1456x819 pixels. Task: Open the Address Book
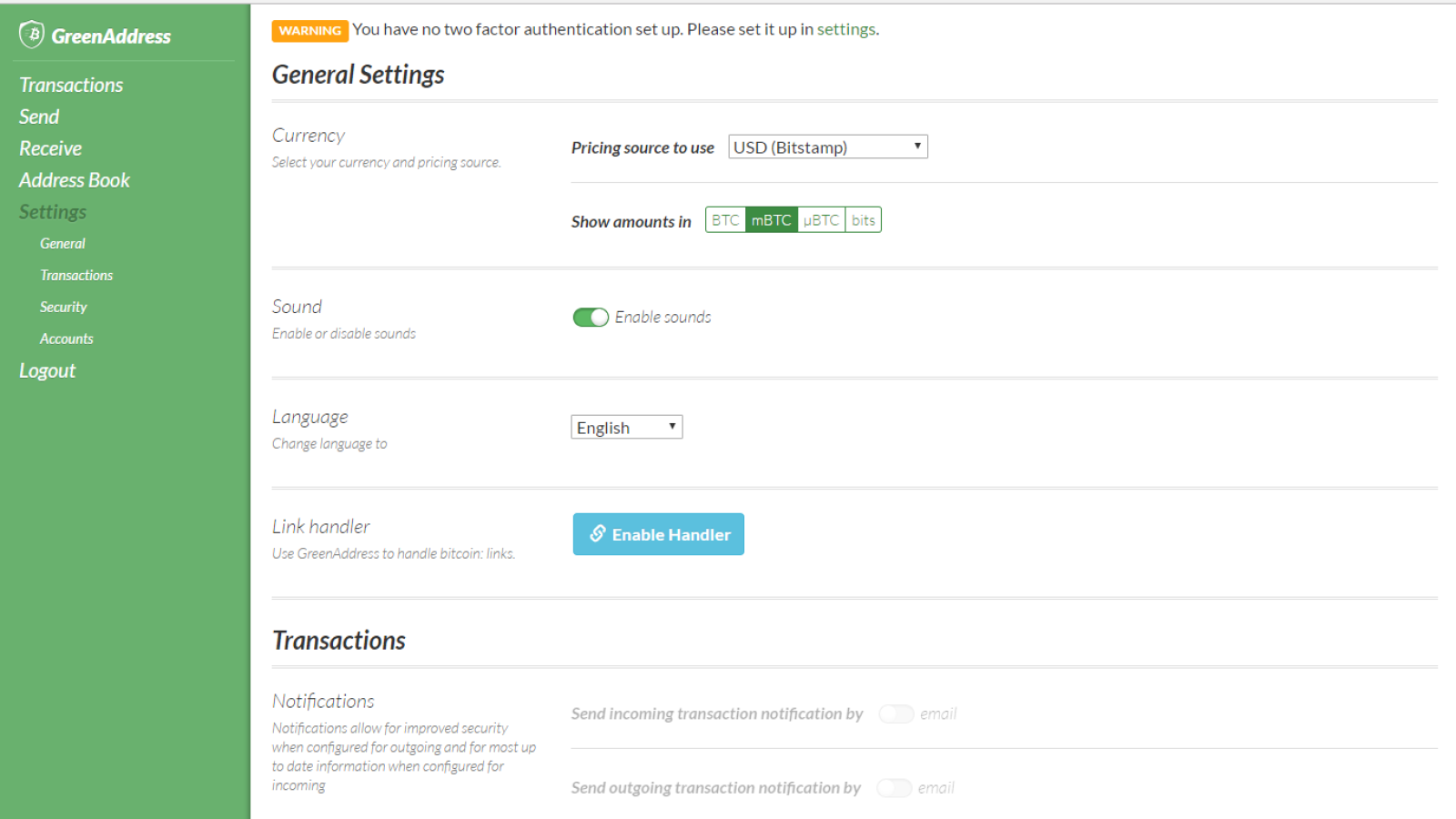75,180
